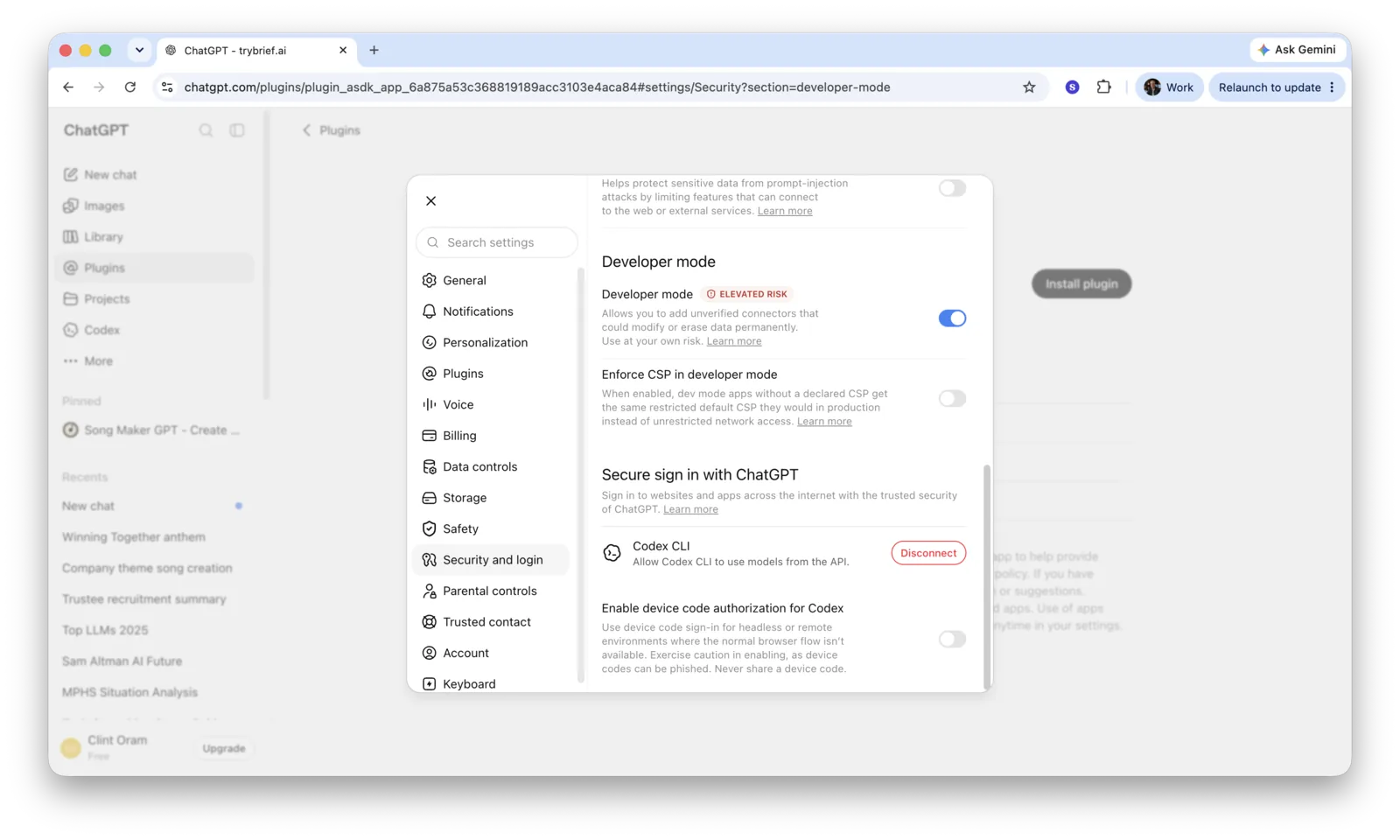The height and width of the screenshot is (840, 1400).
Task: Open Sam Altman AI Future chat
Action: pyautogui.click(x=154, y=661)
